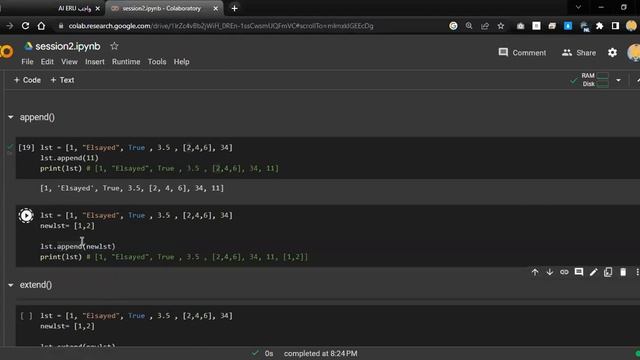Viewport: 640px width, 360px height.
Task: Open the blue droplet extension
Action: 568,26
